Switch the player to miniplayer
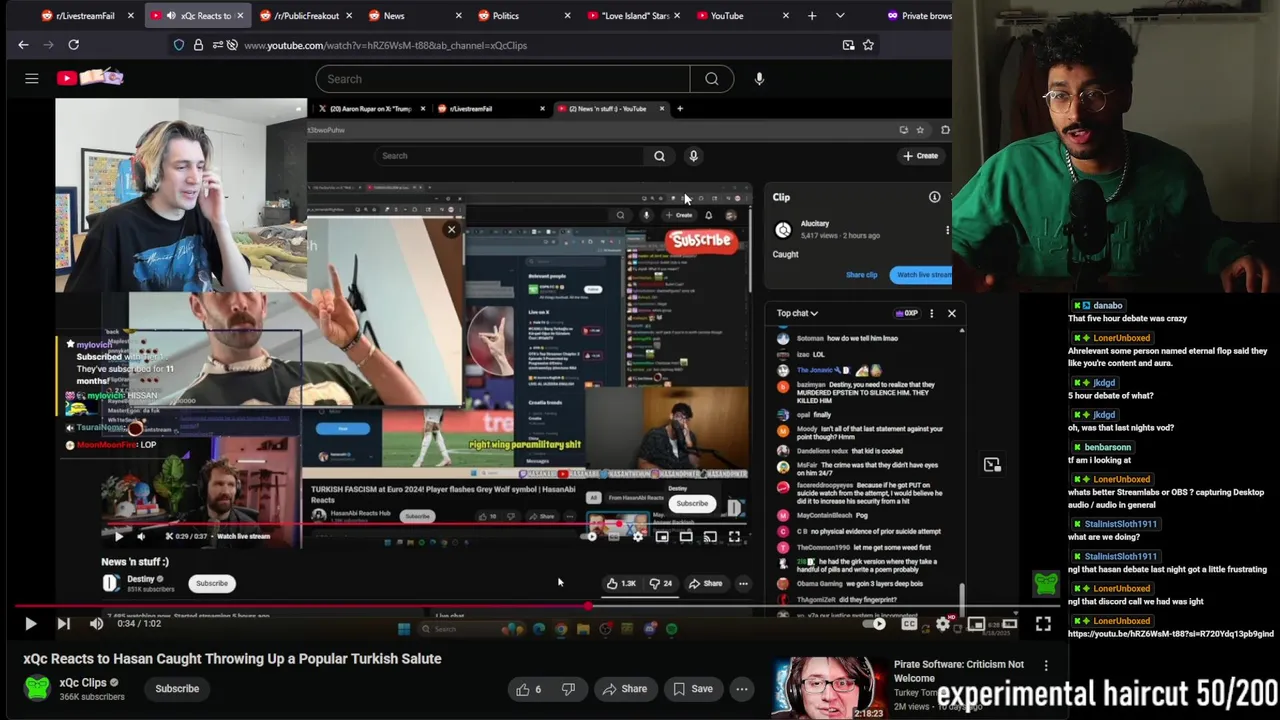The image size is (1280, 720). click(976, 624)
